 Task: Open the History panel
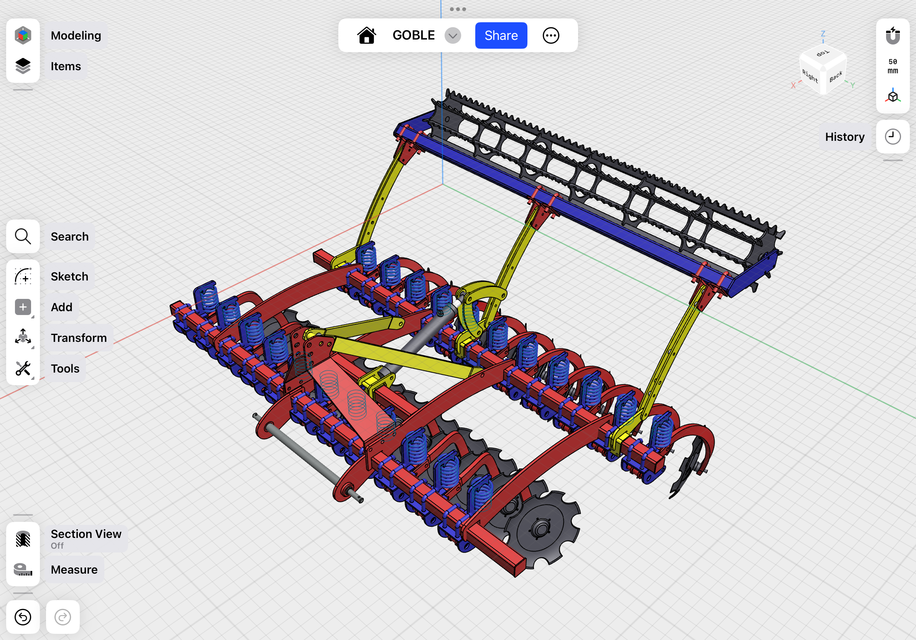tap(891, 136)
